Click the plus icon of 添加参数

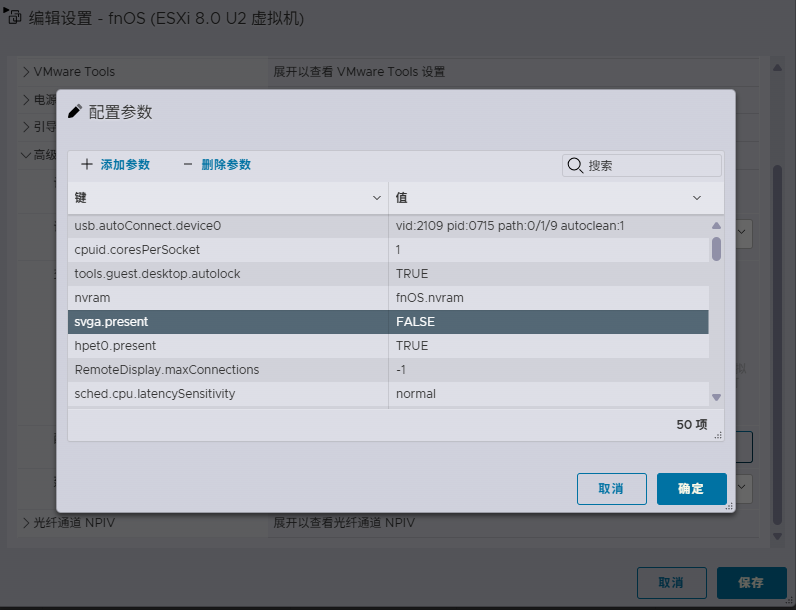87,164
